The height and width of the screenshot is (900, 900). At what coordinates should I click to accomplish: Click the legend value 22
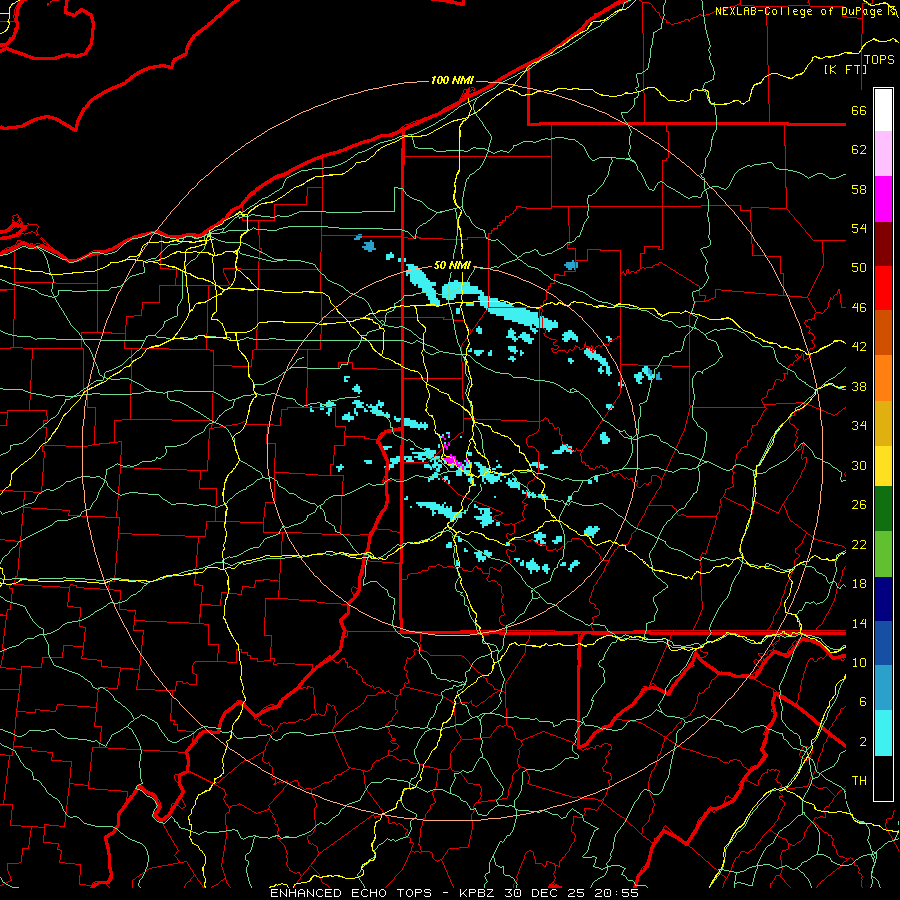point(859,544)
